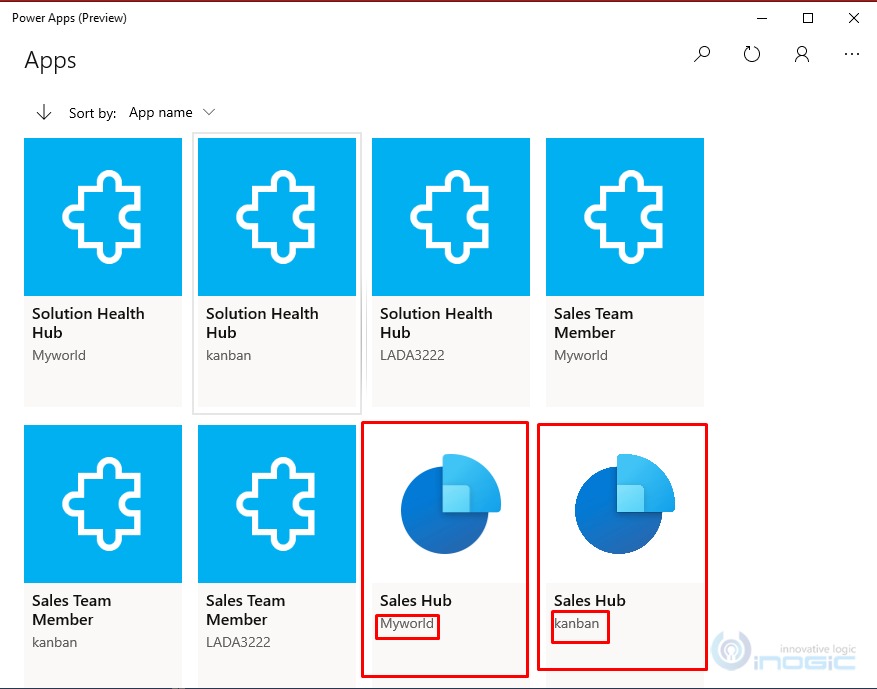Viewport: 877px width, 689px height.
Task: Open Solution Health Hub kanban puzzle icon
Action: 277,217
